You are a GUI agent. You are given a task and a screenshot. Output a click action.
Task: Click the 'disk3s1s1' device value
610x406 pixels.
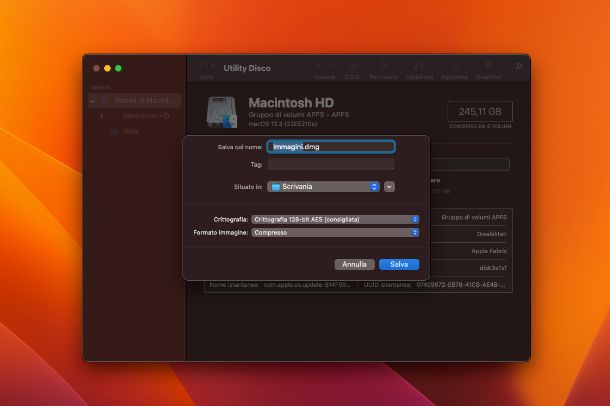493,268
